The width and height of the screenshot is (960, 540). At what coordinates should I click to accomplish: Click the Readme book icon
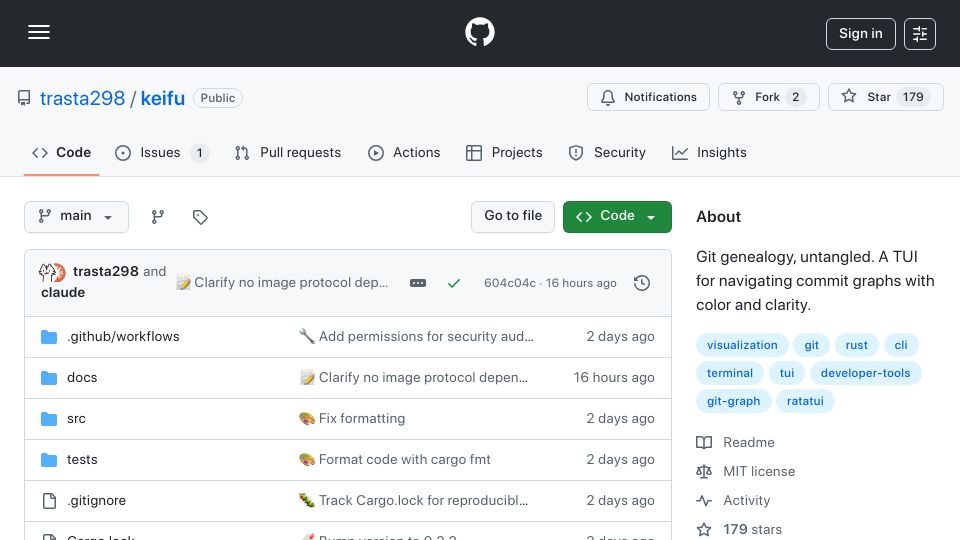[704, 443]
